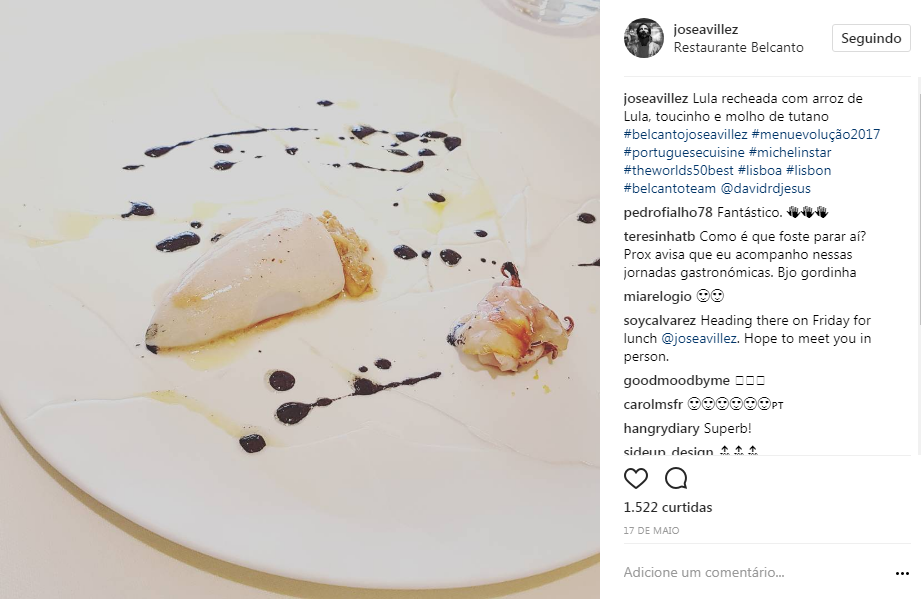The image size is (921, 599).
Task: Click the Adicione um comentário input field
Action: pyautogui.click(x=755, y=573)
